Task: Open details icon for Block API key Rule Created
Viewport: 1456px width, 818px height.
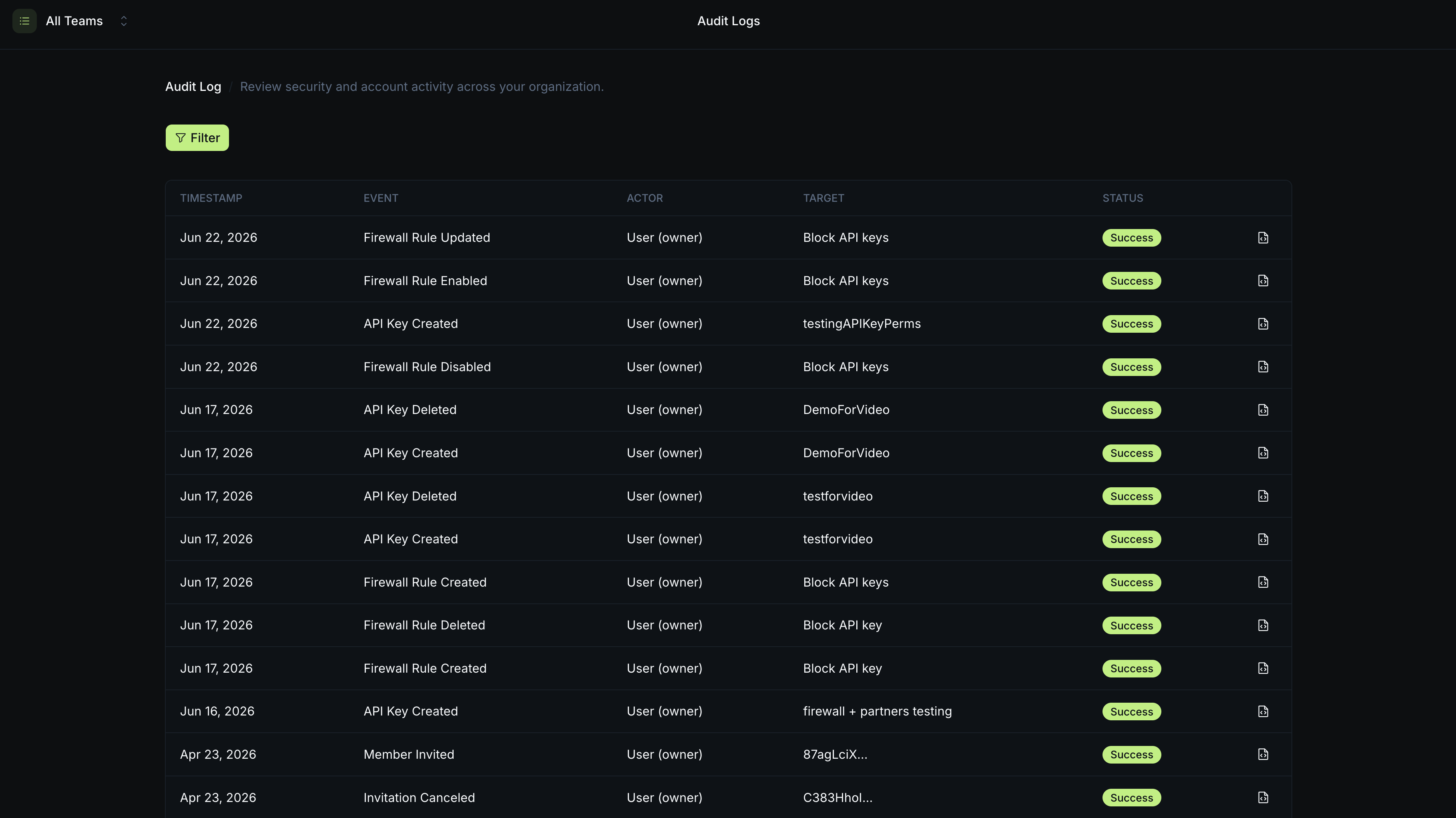Action: 1263,668
